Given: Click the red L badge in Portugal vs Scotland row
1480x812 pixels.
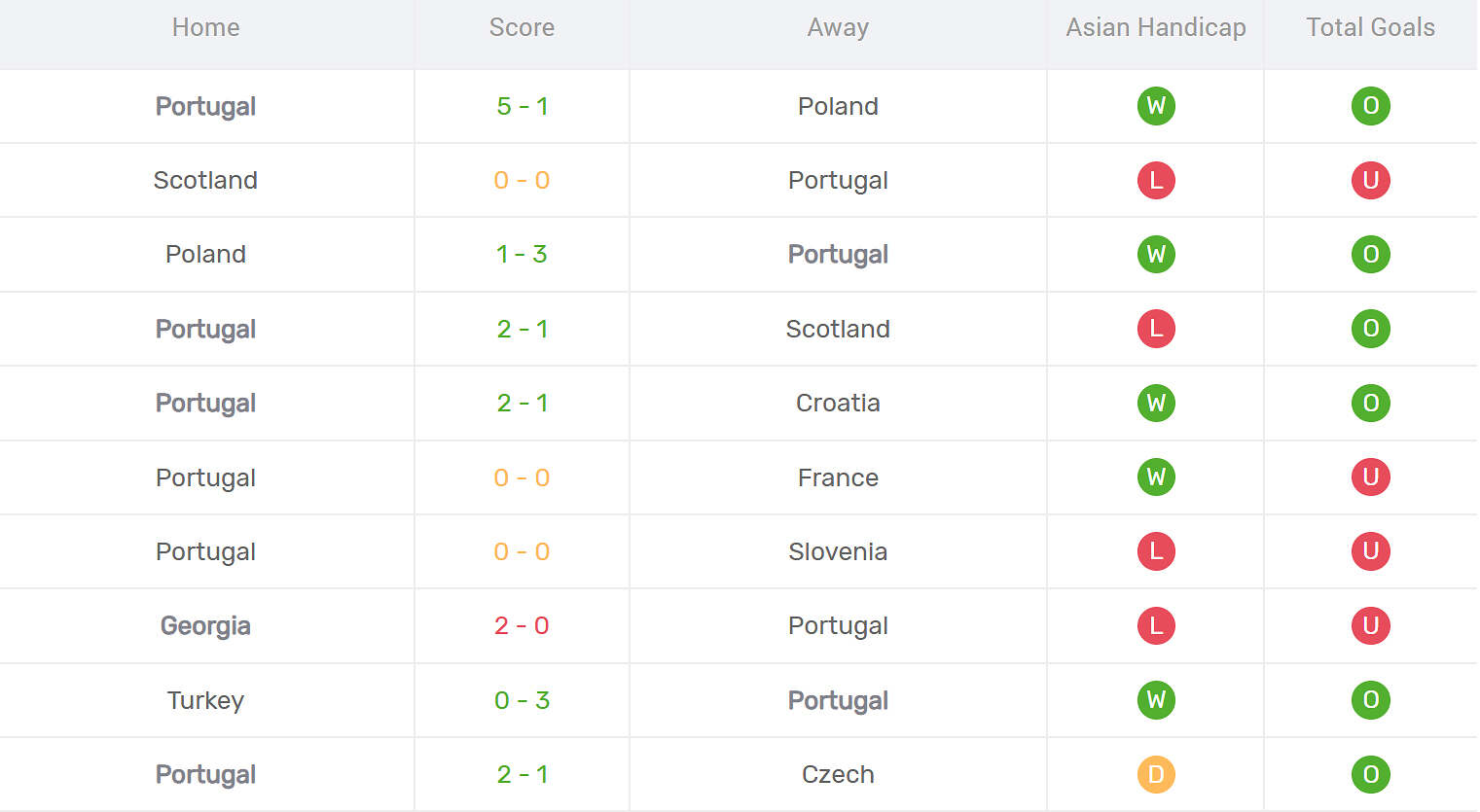Looking at the screenshot, I should (1156, 329).
